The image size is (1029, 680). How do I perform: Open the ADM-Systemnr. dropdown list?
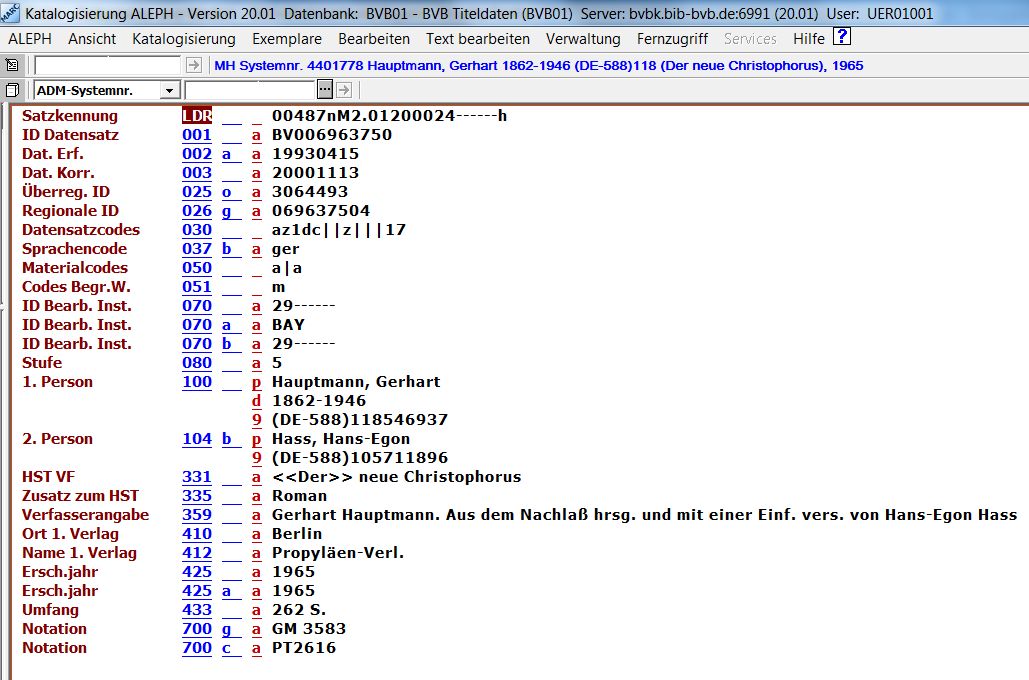[x=169, y=91]
